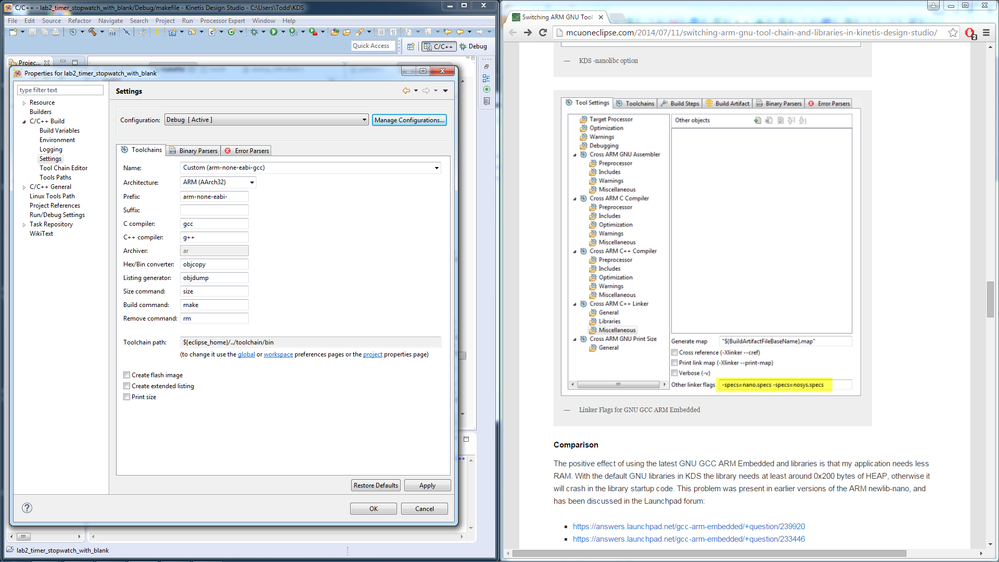Click the Debug bug icon in KDS toolbar
999x562 pixels.
click(x=254, y=32)
